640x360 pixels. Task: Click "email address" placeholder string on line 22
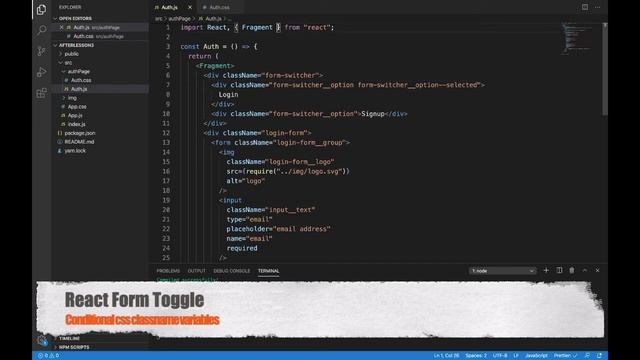pyautogui.click(x=302, y=229)
